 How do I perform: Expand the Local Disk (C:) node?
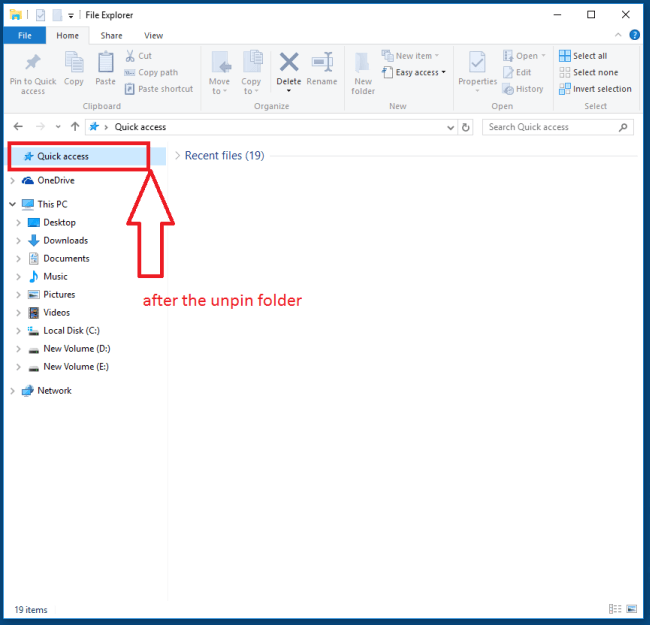18,331
